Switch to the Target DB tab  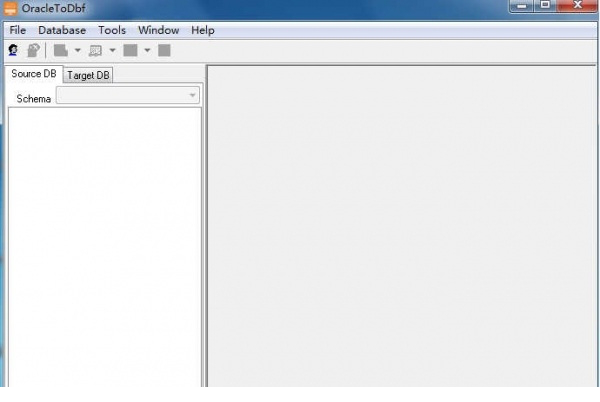coord(88,75)
